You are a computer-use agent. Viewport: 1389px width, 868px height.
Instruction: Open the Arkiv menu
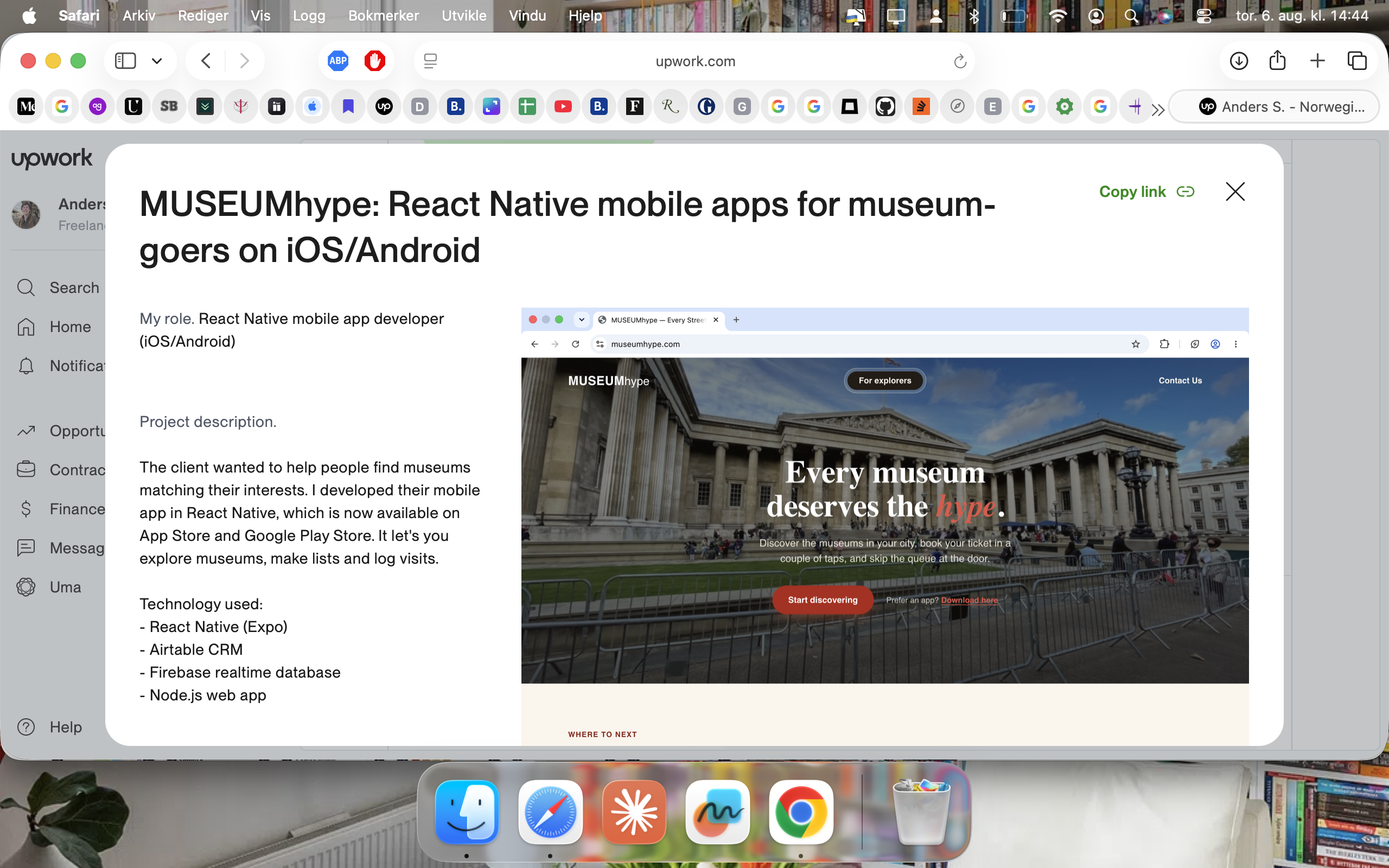(139, 16)
